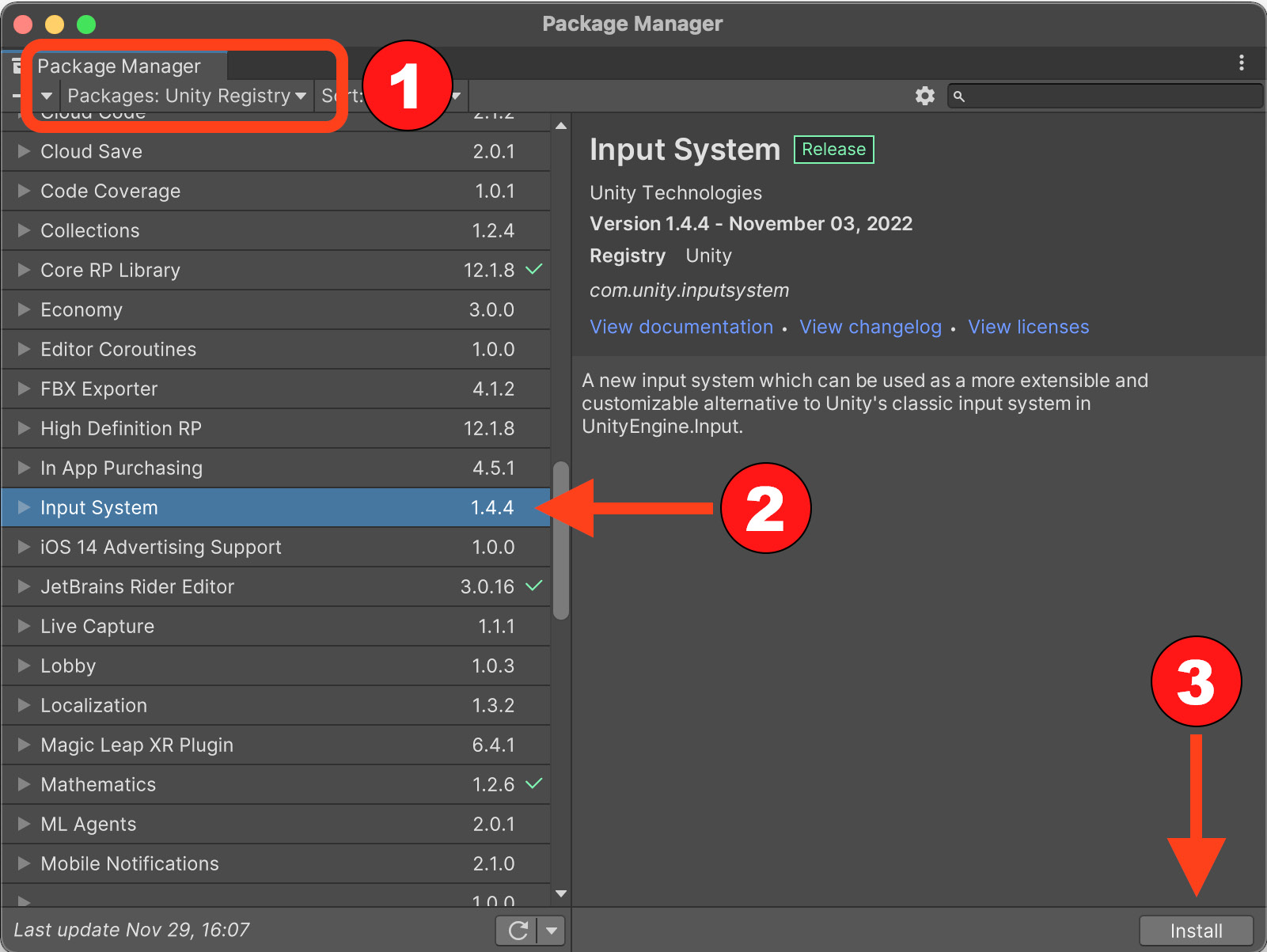Expand the Collections package arrow

24,230
